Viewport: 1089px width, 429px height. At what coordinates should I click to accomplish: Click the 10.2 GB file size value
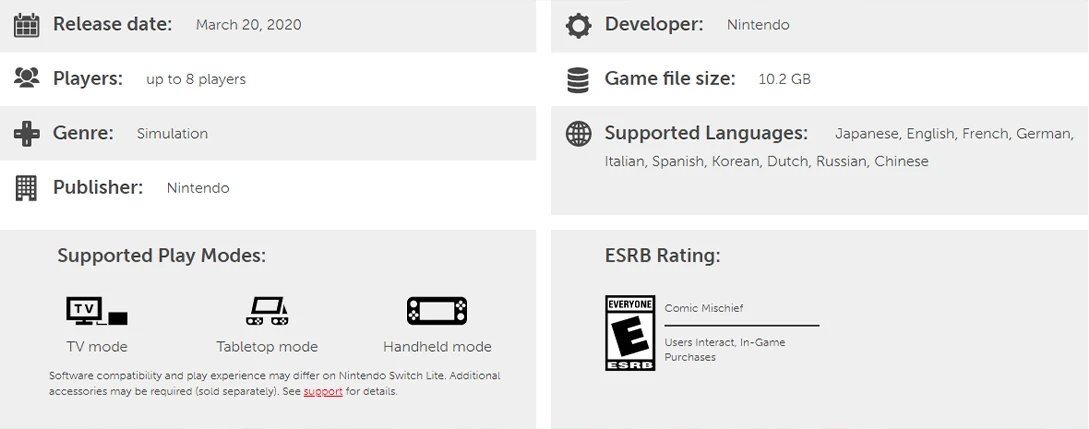[784, 79]
